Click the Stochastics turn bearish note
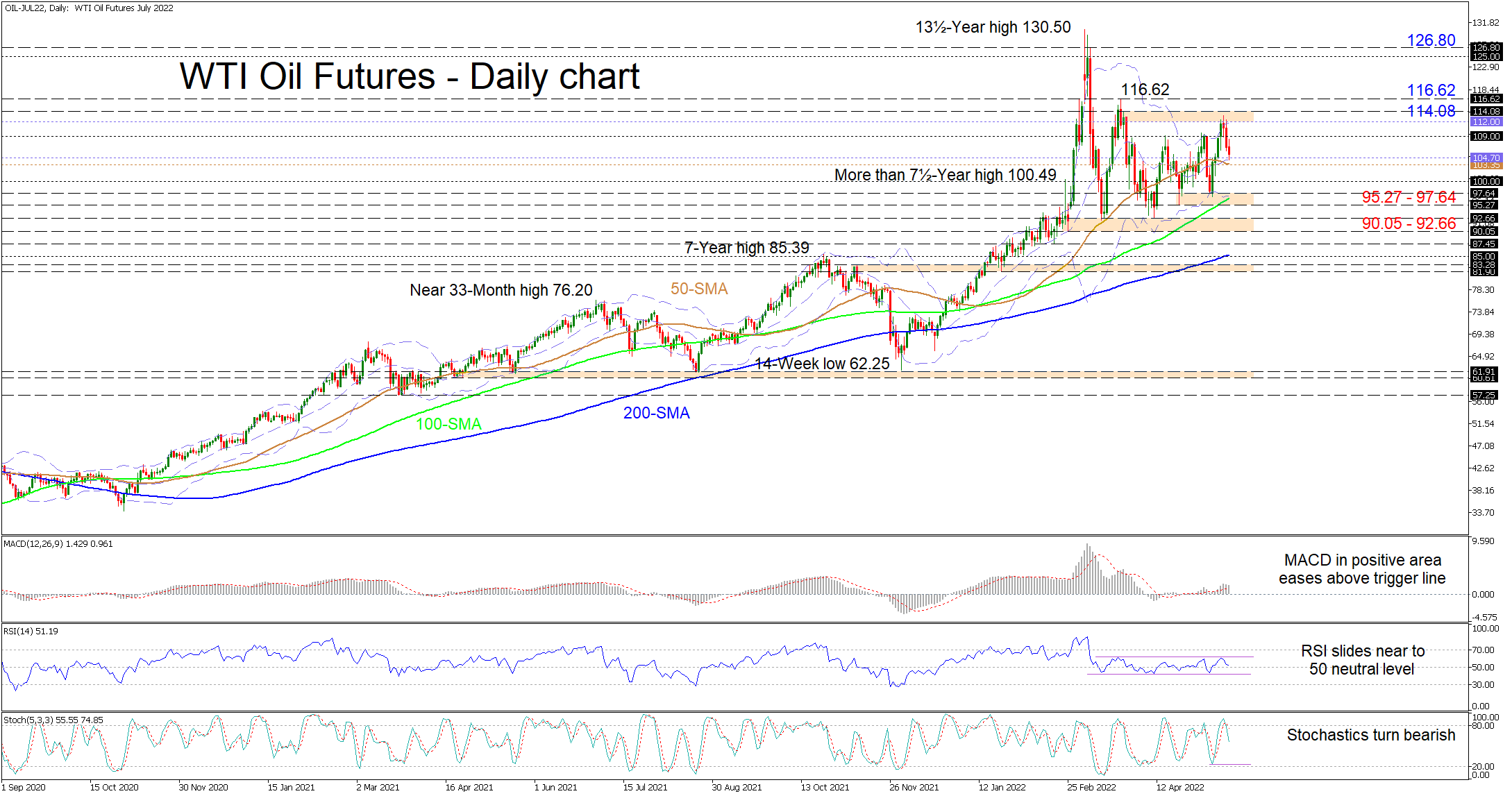 pyautogui.click(x=1370, y=735)
